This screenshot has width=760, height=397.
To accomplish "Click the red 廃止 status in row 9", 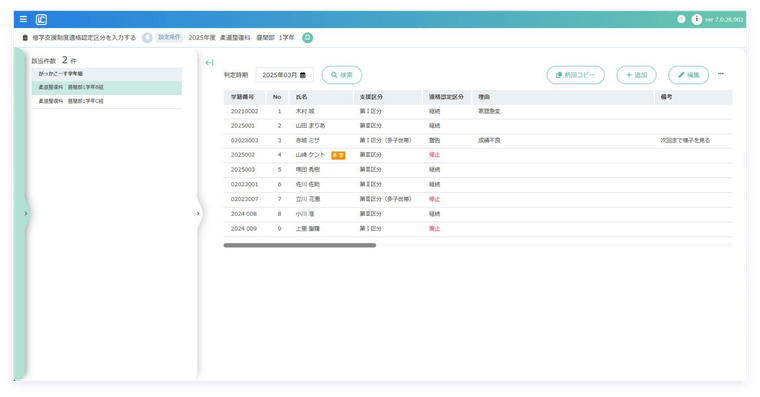I will pyautogui.click(x=434, y=228).
